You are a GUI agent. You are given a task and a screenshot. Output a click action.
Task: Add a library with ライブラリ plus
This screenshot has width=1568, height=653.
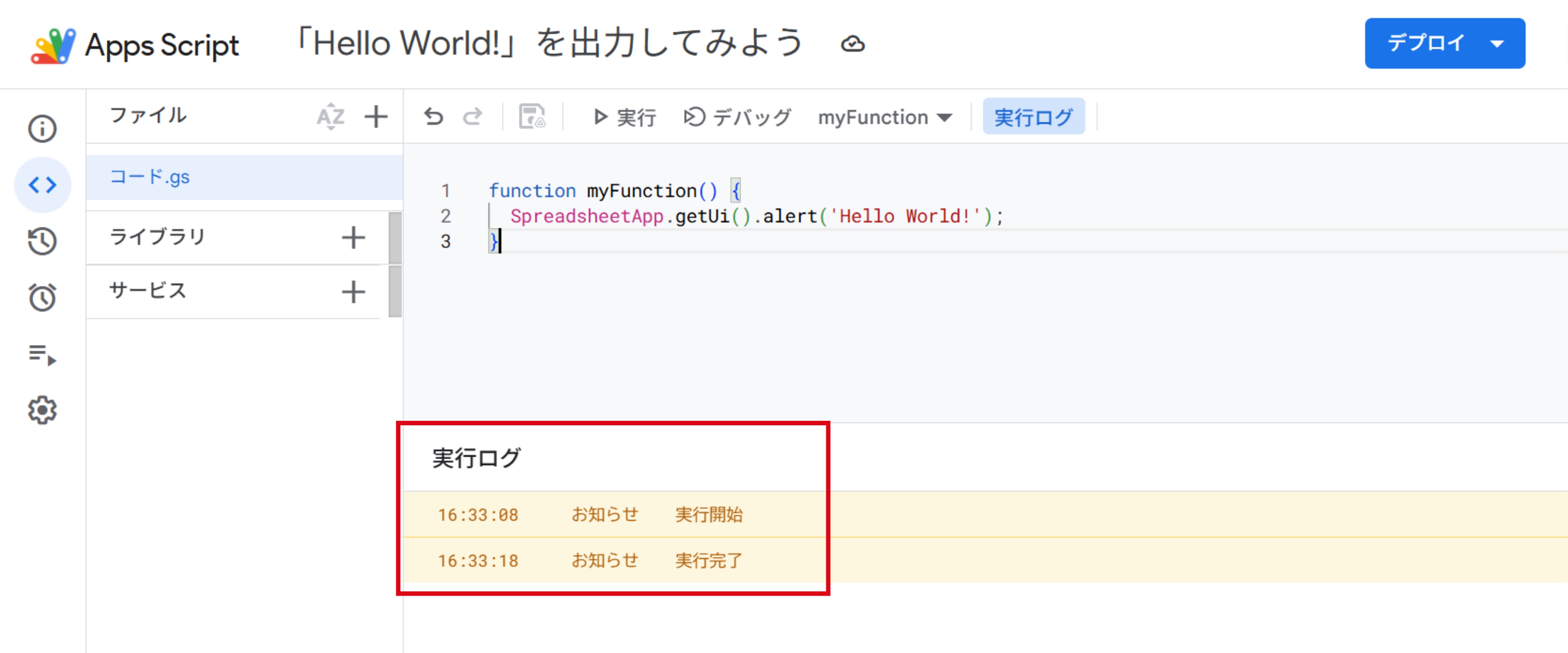pyautogui.click(x=353, y=238)
